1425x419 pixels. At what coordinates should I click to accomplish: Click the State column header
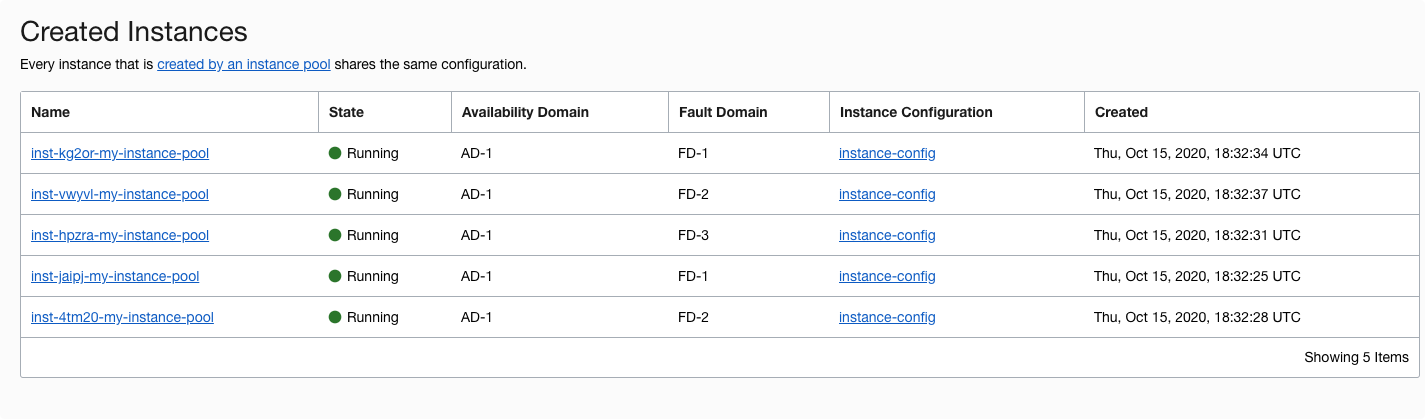(x=346, y=112)
